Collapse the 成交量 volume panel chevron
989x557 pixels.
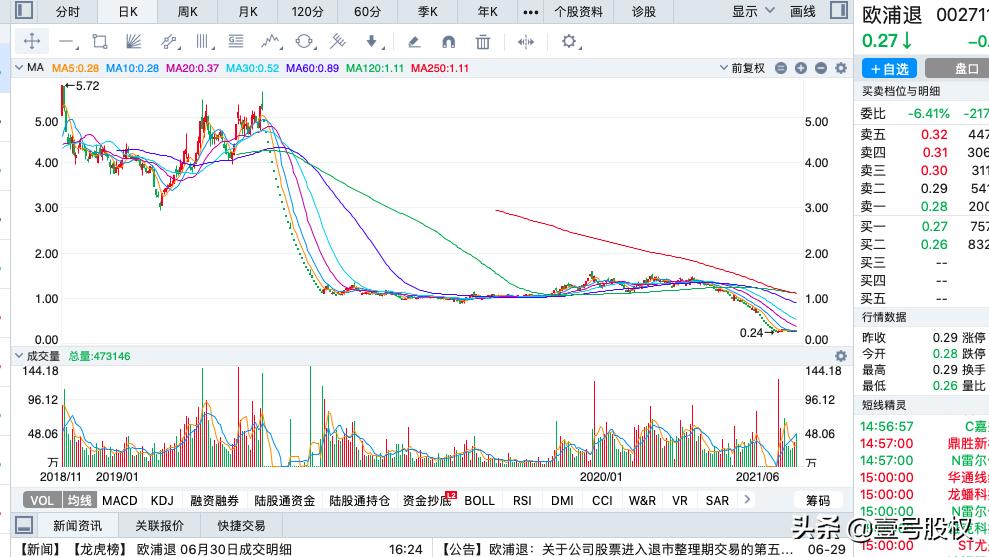[18, 356]
